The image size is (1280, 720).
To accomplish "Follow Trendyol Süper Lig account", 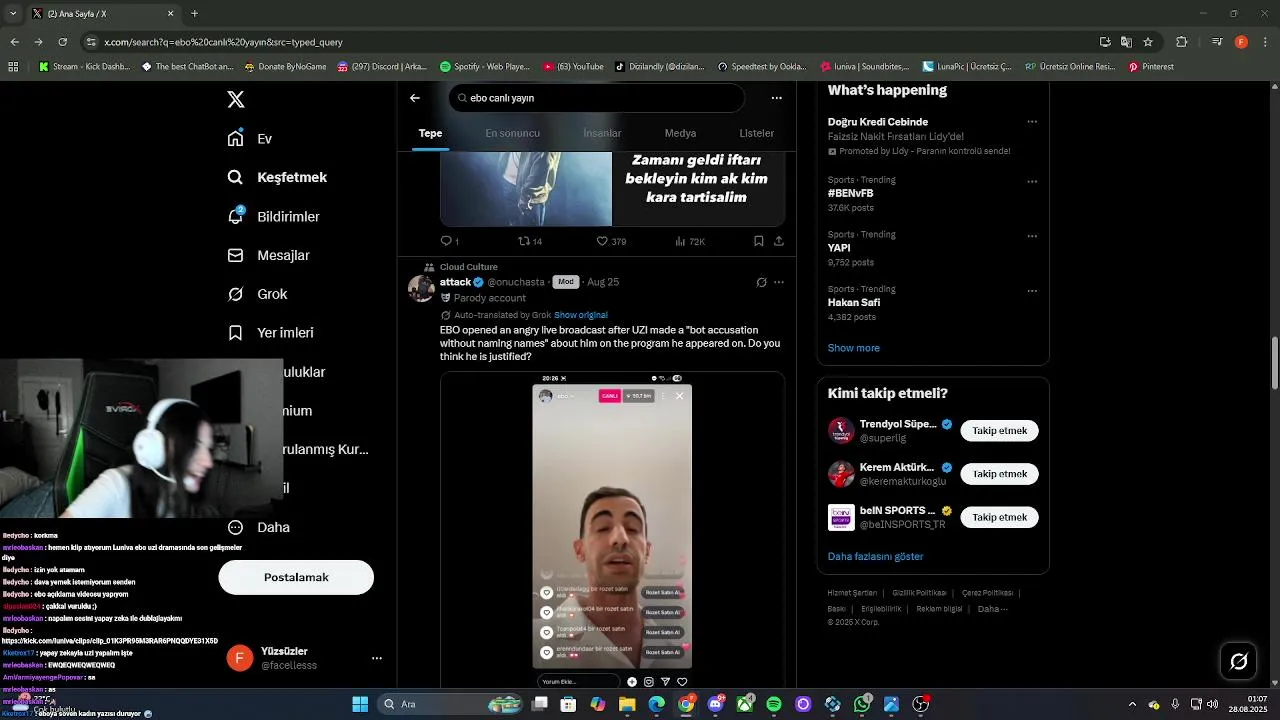I will coord(999,431).
